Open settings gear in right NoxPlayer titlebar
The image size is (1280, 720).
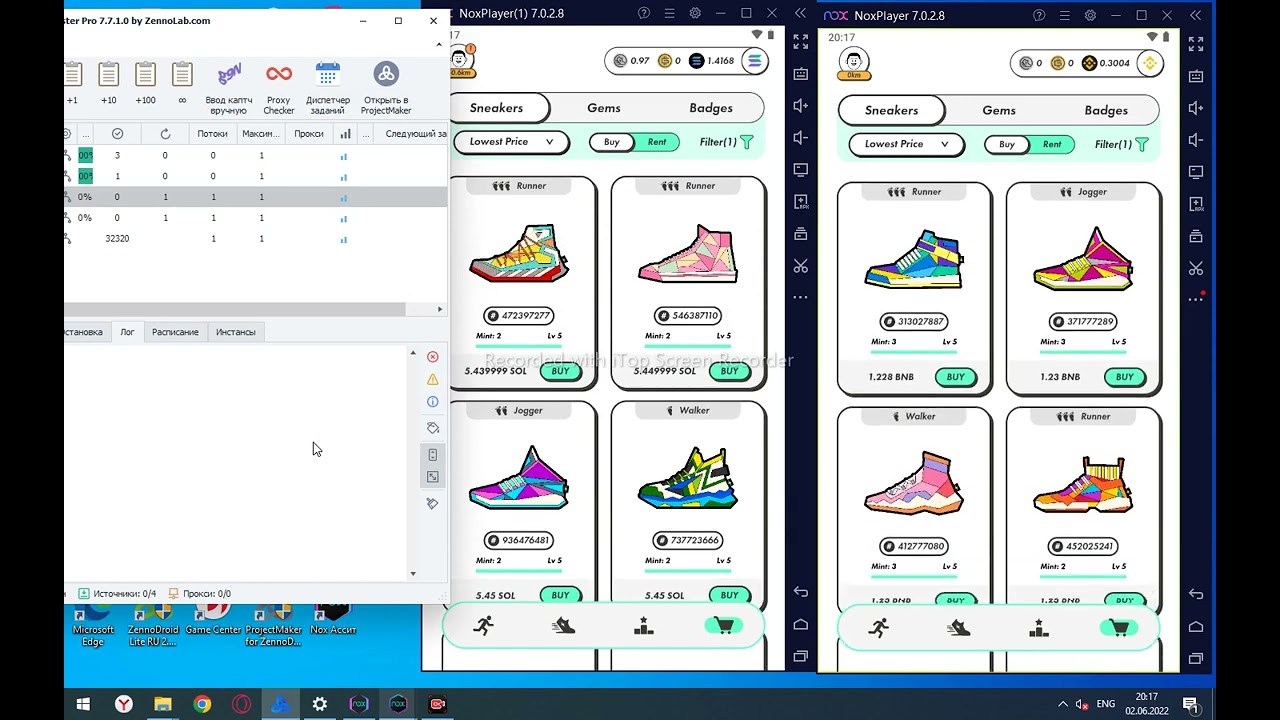click(x=1090, y=16)
